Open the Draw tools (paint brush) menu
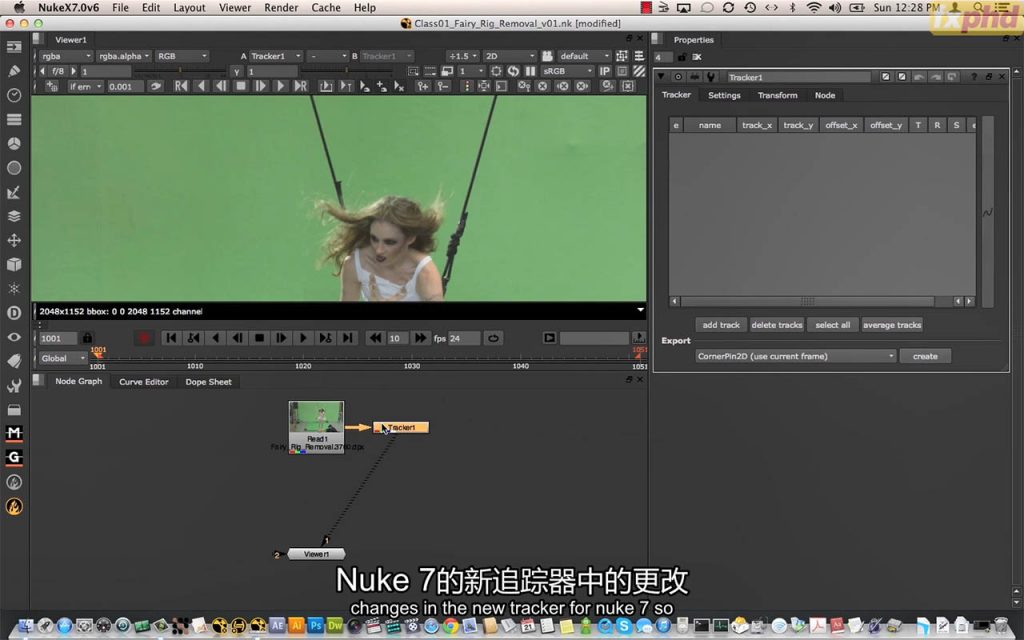The image size is (1024, 640). 14,71
